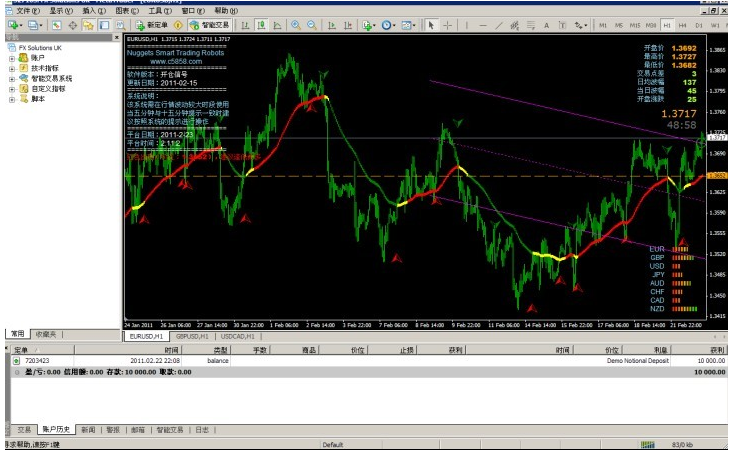Open the 新闻 terminal tab
The image size is (733, 453).
click(x=88, y=430)
